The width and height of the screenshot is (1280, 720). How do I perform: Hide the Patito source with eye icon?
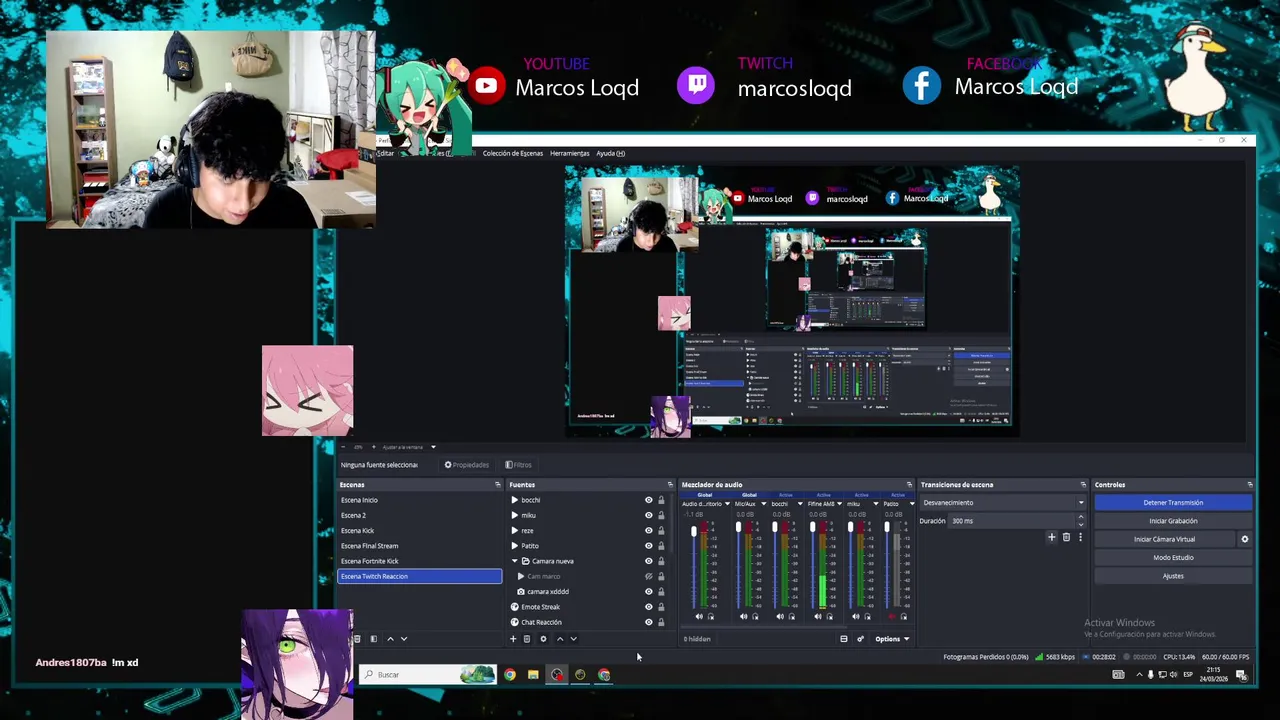click(x=648, y=546)
